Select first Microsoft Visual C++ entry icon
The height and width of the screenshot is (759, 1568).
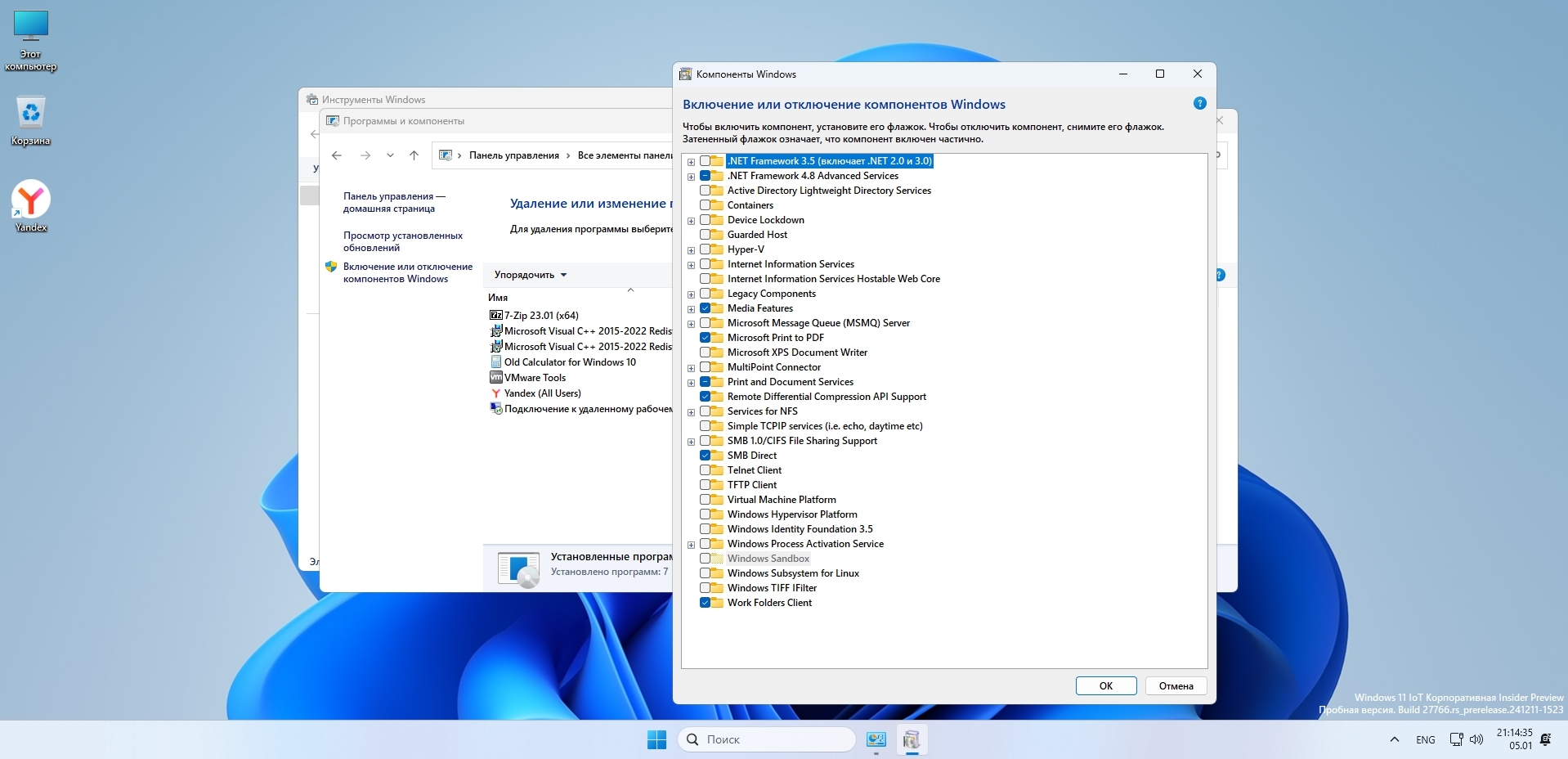click(x=495, y=330)
